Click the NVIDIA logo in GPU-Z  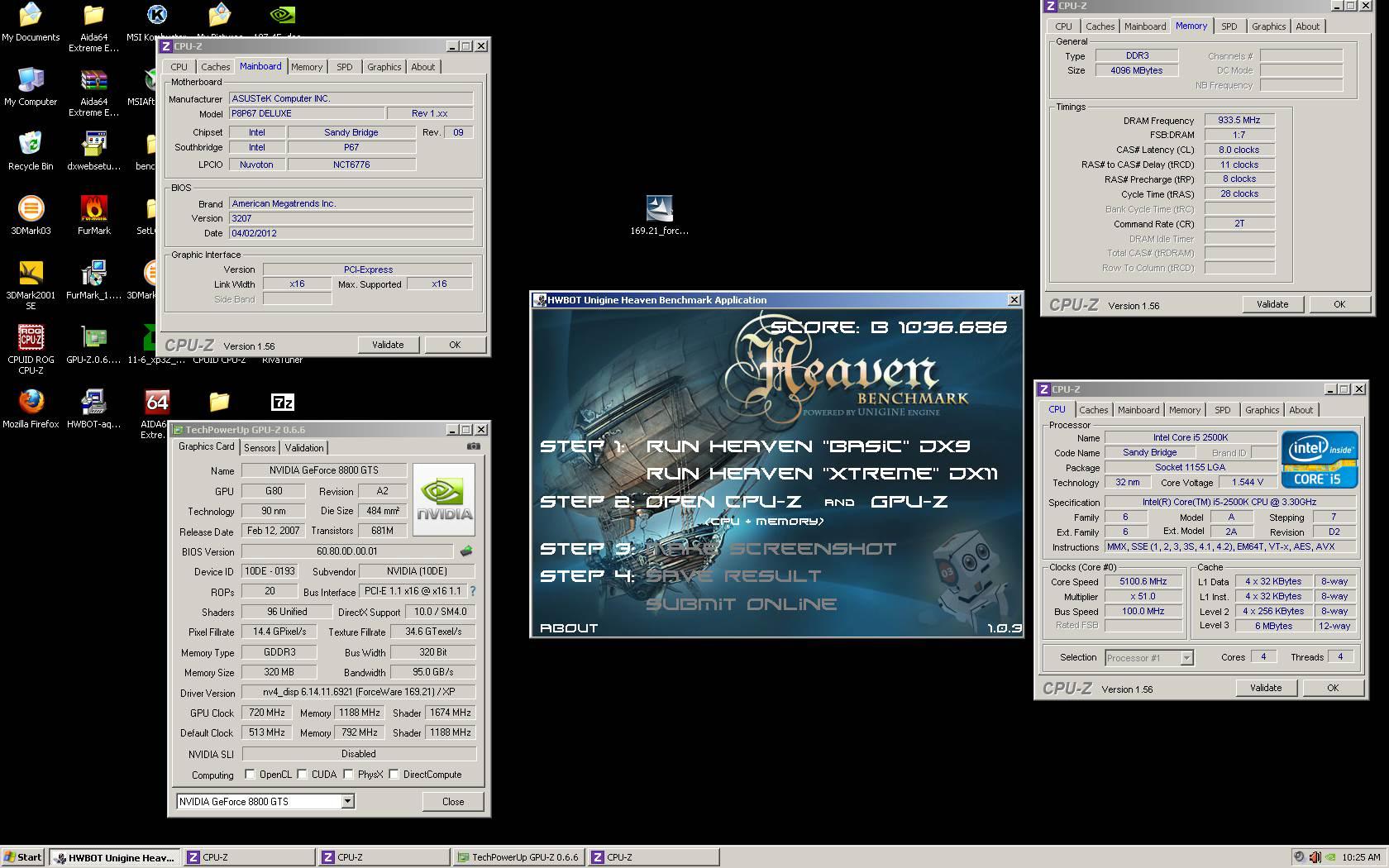click(444, 499)
